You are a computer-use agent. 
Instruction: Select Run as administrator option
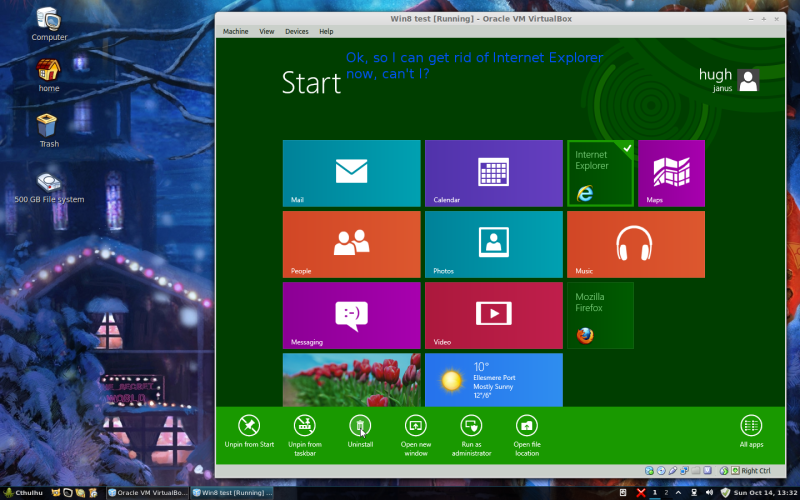coord(471,436)
